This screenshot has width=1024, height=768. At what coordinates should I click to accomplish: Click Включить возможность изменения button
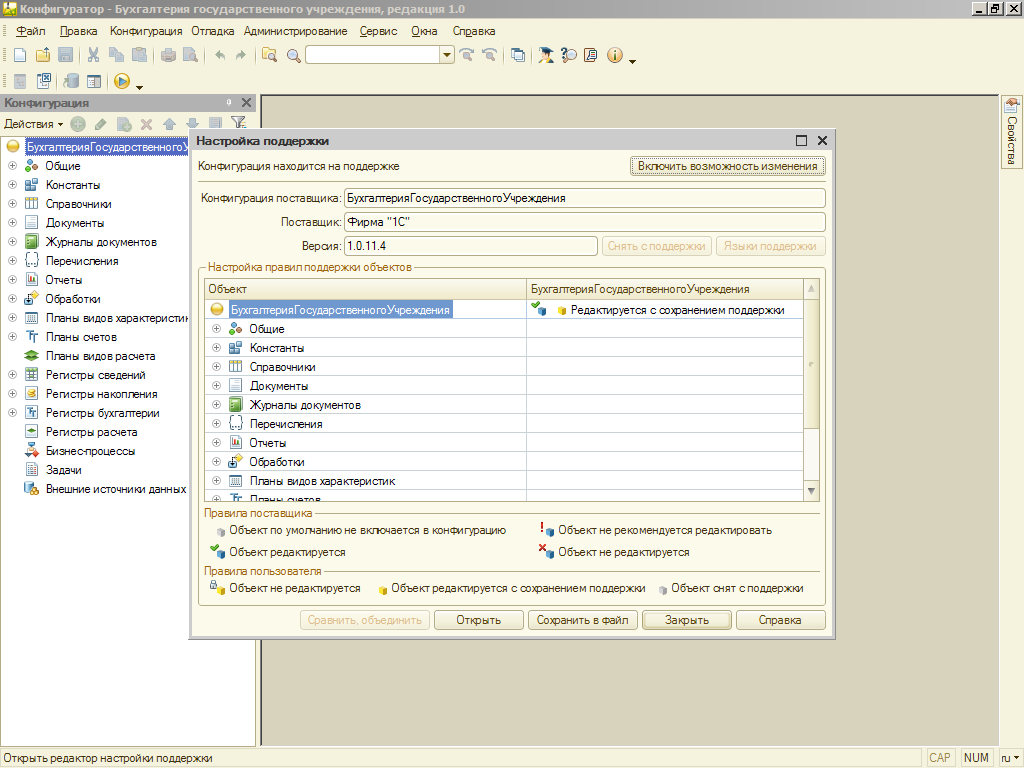click(x=728, y=166)
